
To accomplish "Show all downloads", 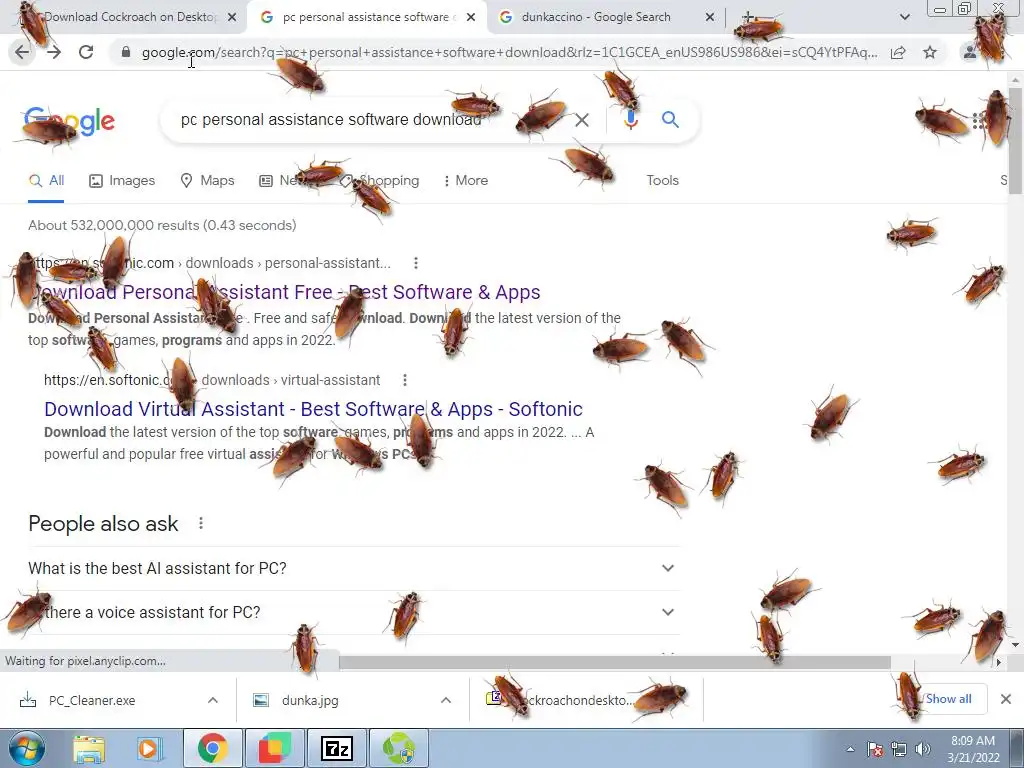I will coord(948,699).
